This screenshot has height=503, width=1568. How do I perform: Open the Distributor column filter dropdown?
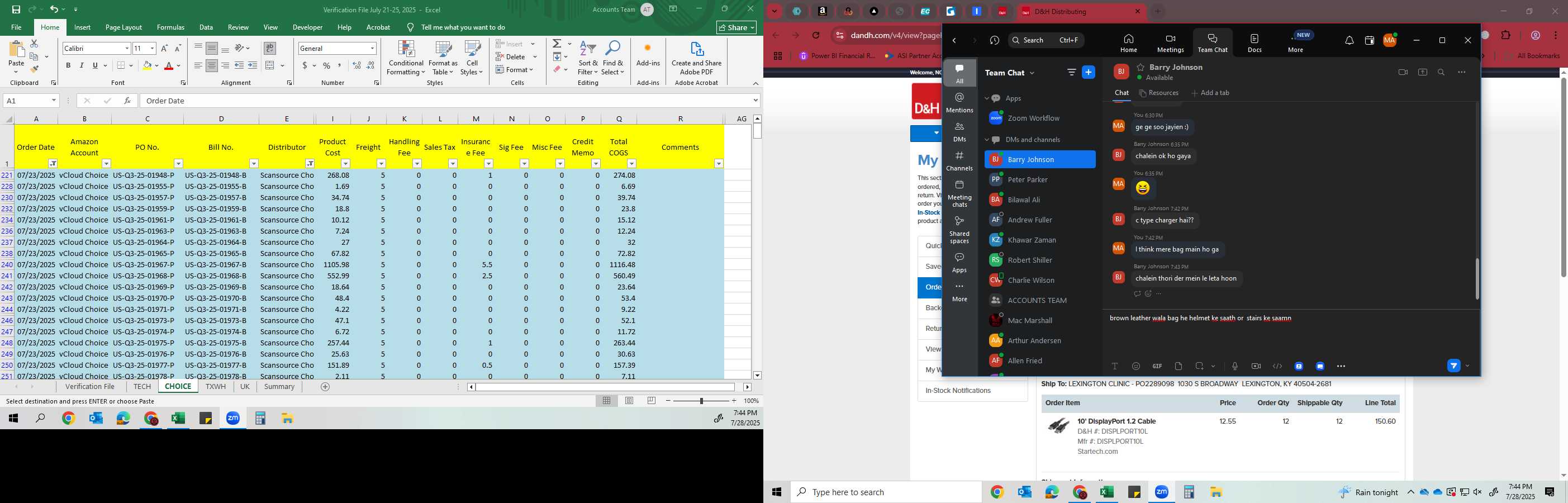(x=310, y=164)
